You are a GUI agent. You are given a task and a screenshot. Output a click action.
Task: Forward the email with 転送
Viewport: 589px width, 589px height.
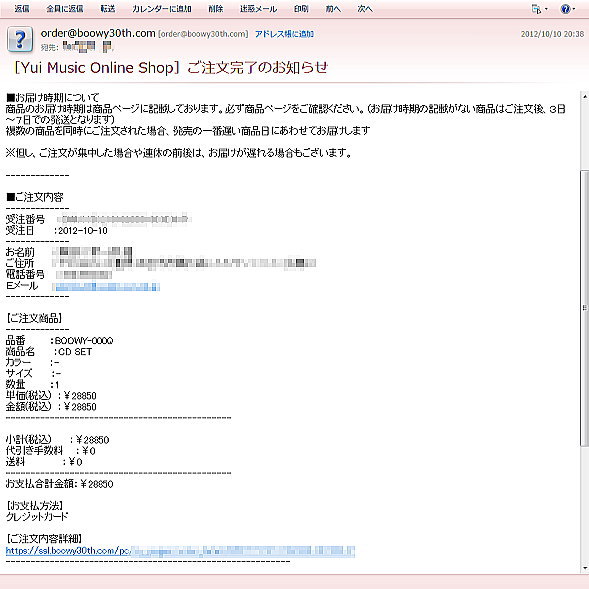pos(107,9)
